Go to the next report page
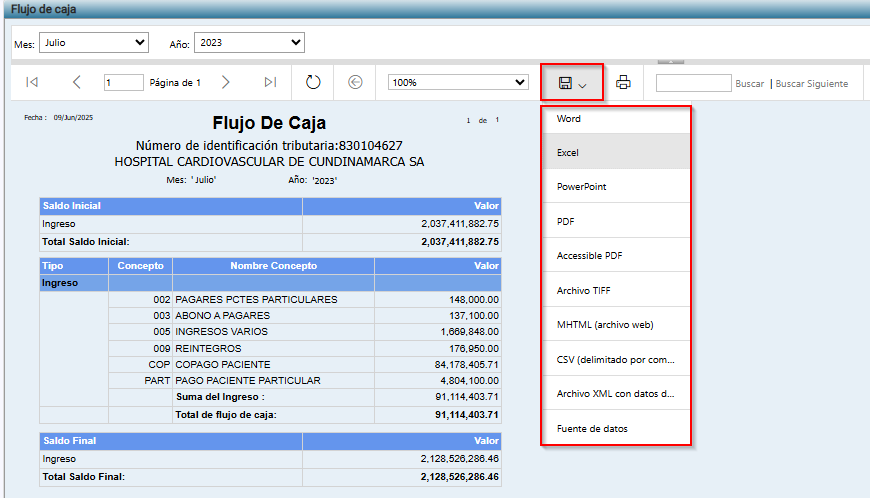 [x=225, y=82]
